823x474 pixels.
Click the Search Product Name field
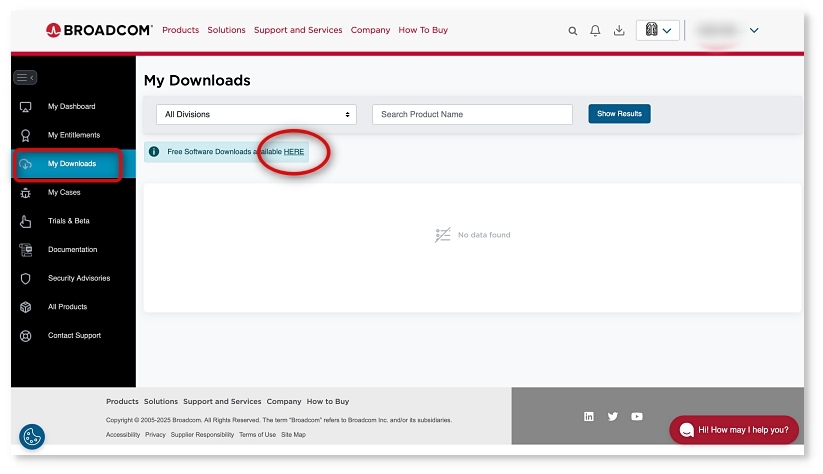[x=472, y=114]
